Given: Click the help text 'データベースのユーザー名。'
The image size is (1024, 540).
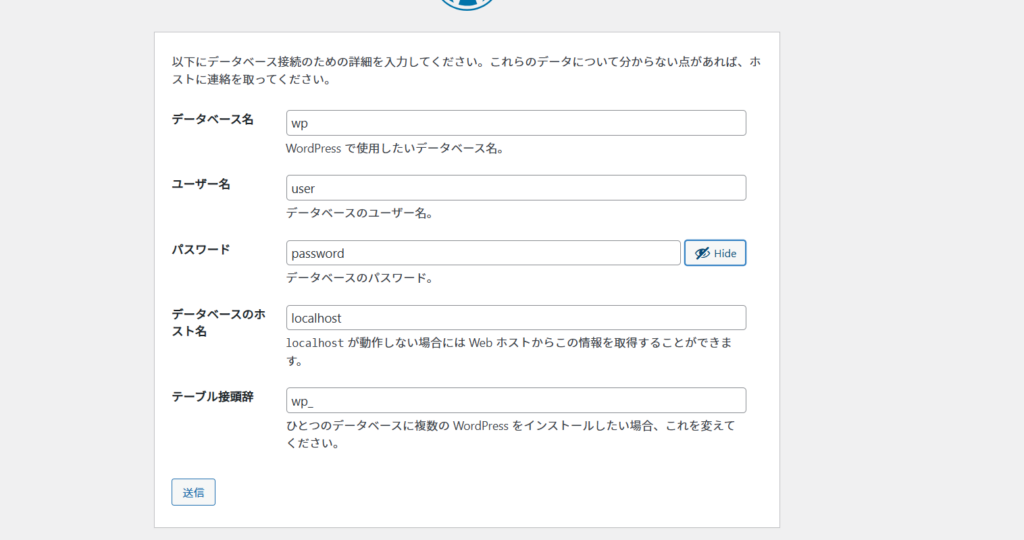Looking at the screenshot, I should pos(360,213).
